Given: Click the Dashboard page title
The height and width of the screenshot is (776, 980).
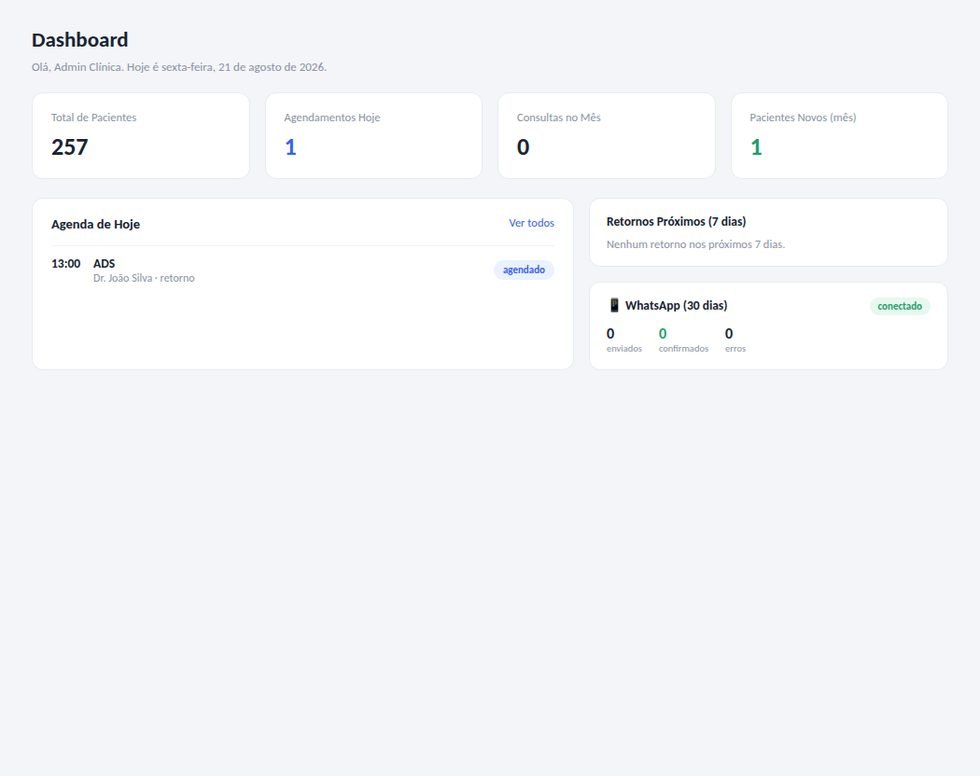Looking at the screenshot, I should tap(80, 40).
